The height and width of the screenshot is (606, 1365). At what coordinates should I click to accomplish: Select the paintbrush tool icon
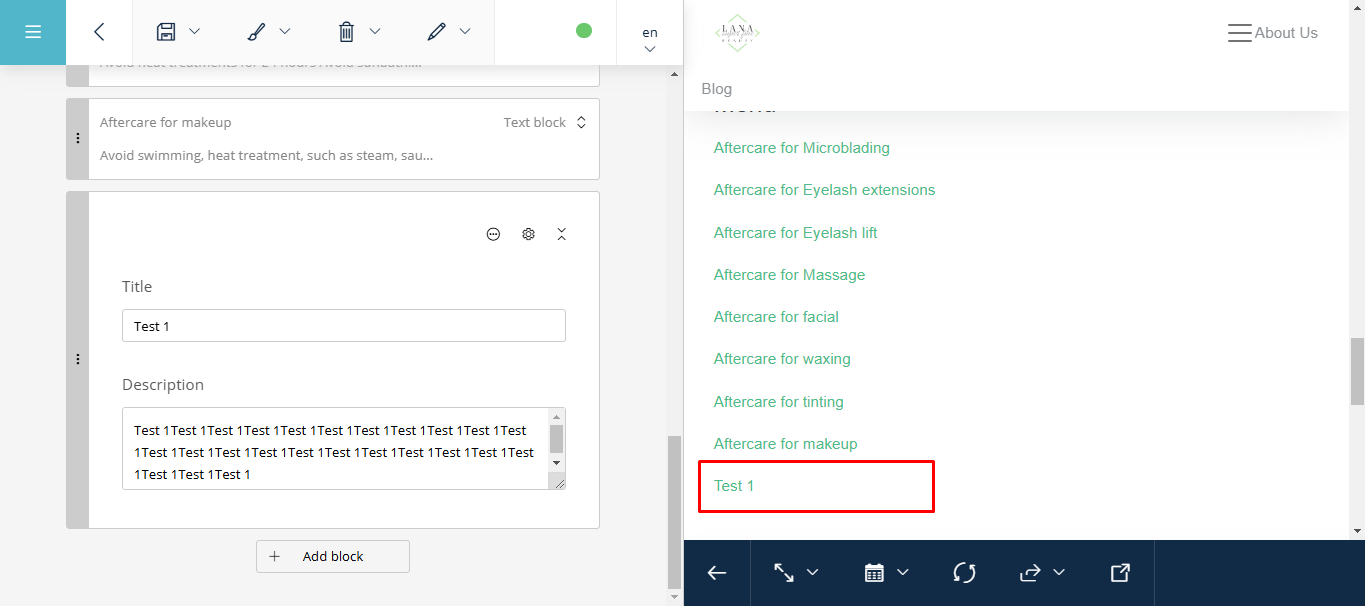pos(256,32)
